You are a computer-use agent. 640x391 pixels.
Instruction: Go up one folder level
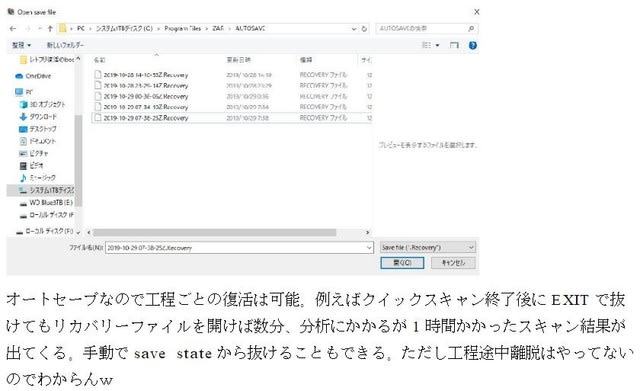(50, 29)
